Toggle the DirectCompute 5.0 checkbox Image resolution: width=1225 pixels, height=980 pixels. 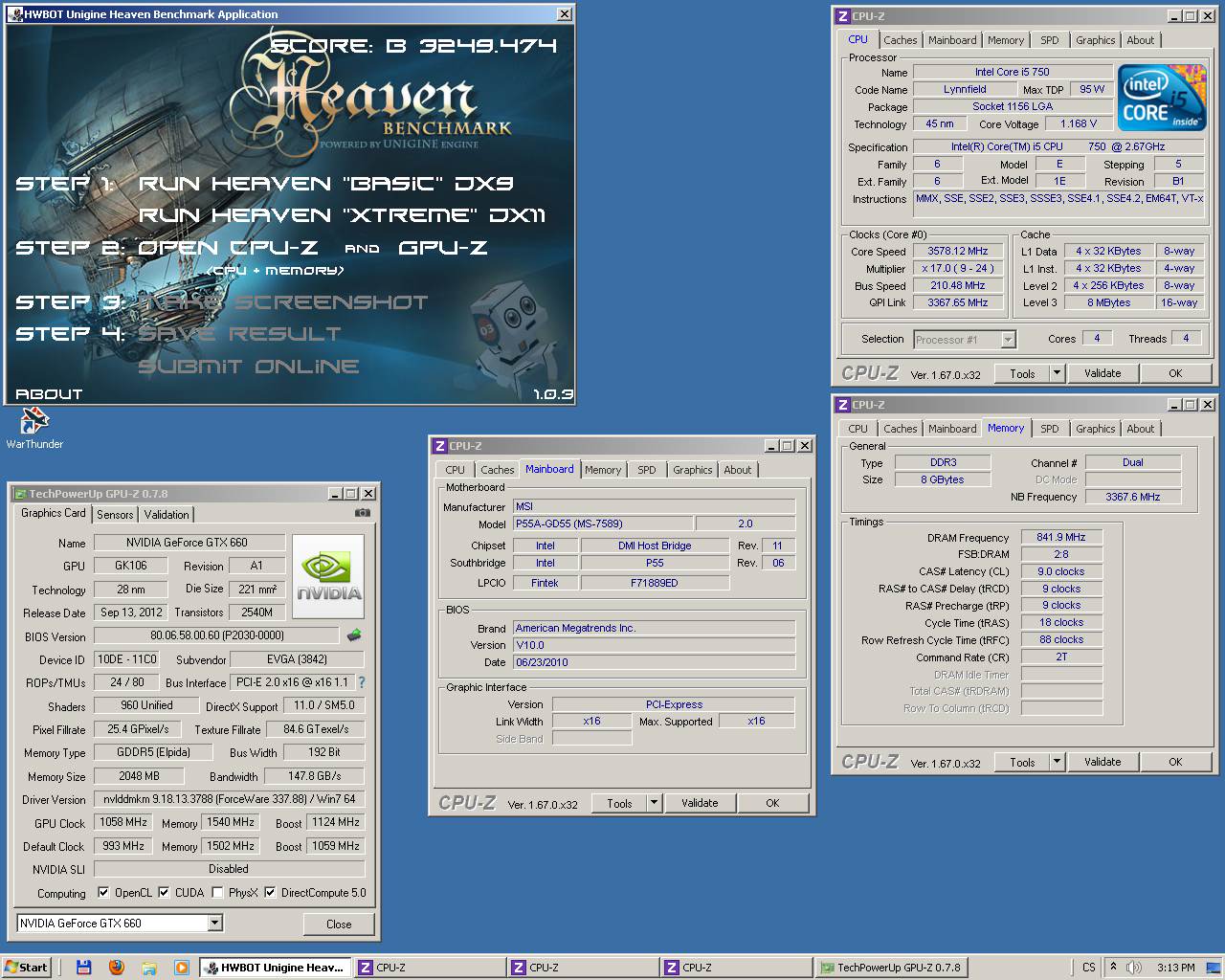tap(270, 893)
